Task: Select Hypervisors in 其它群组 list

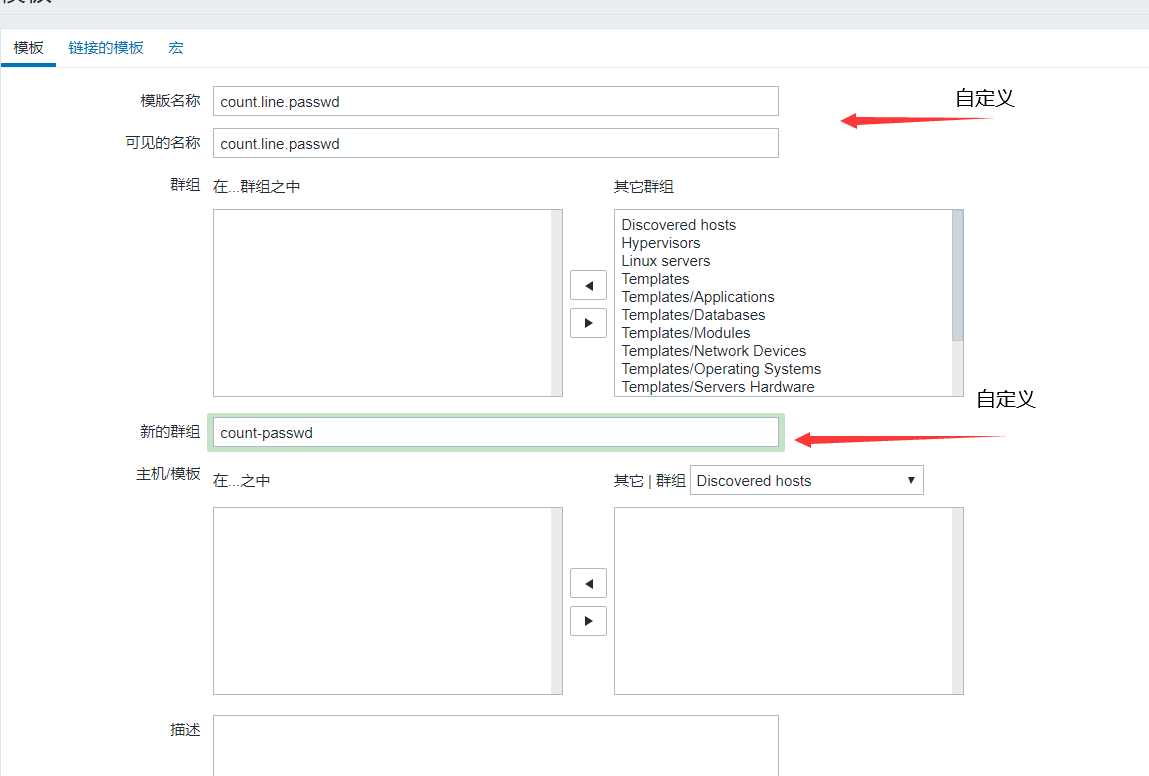Action: 660,243
